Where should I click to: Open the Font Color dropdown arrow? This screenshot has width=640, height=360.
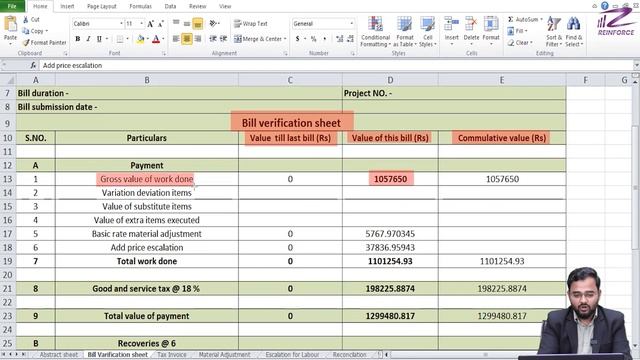click(x=163, y=39)
